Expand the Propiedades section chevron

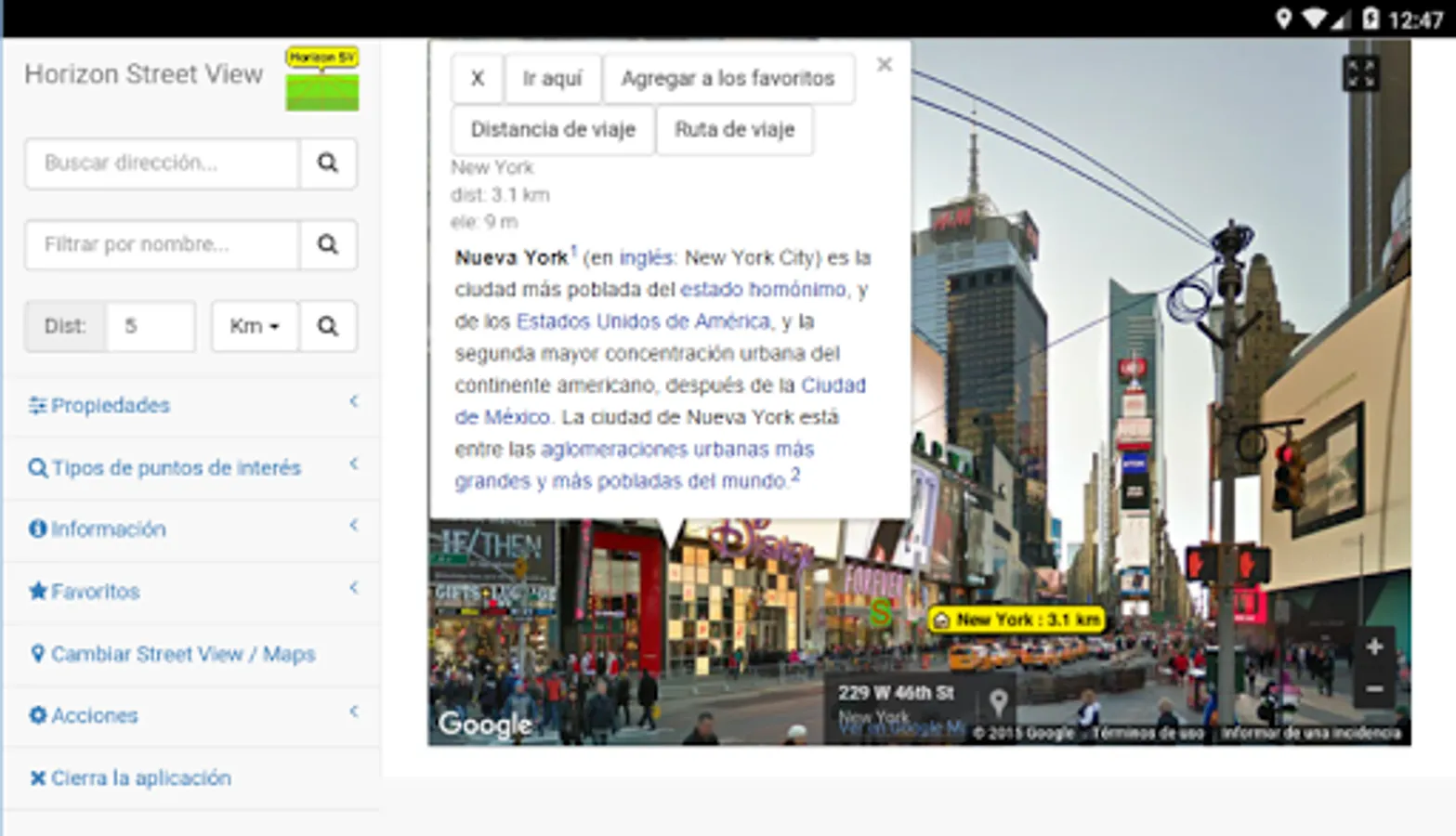(354, 402)
